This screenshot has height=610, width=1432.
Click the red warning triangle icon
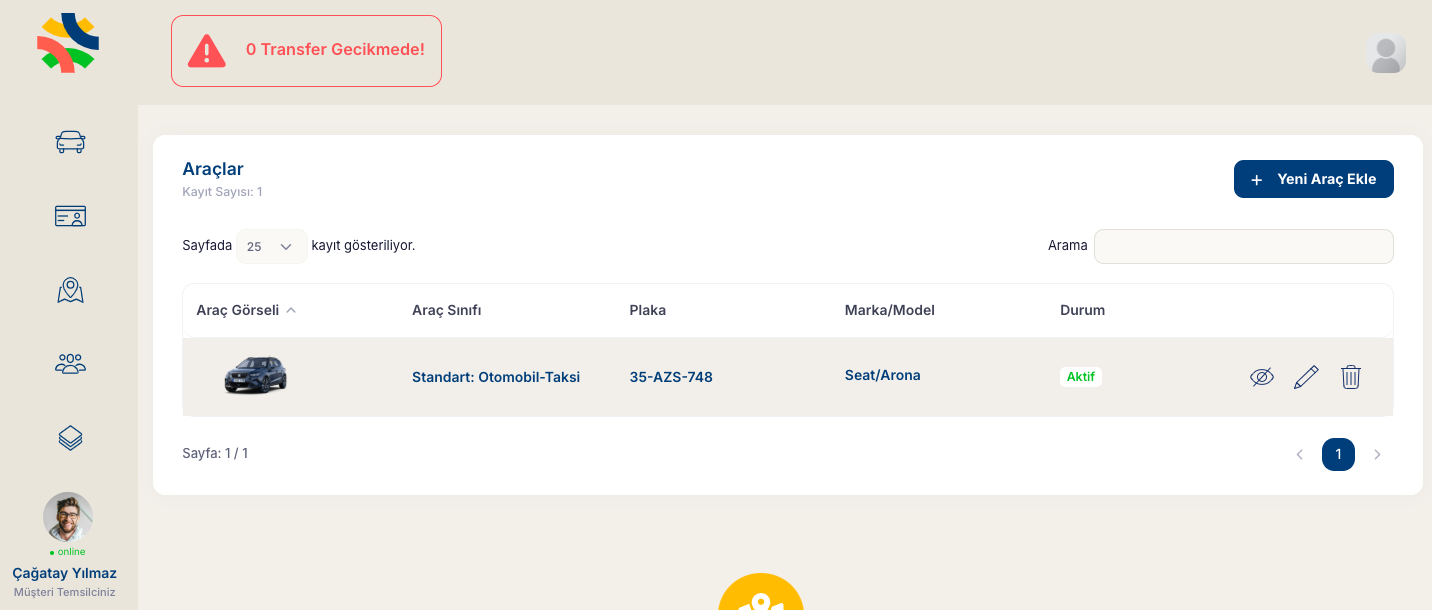coord(207,50)
